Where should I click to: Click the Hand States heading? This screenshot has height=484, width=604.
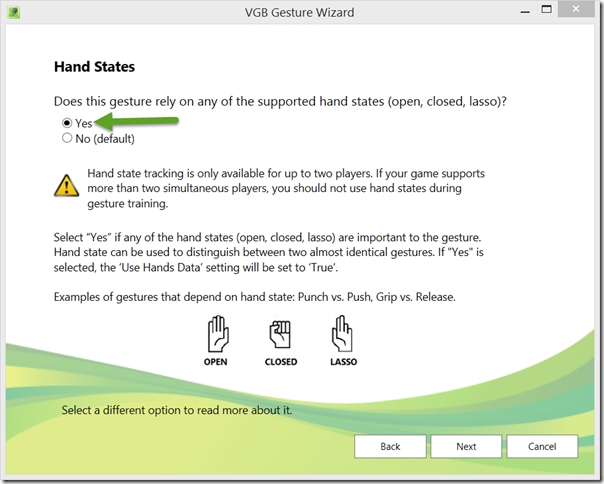tap(94, 67)
